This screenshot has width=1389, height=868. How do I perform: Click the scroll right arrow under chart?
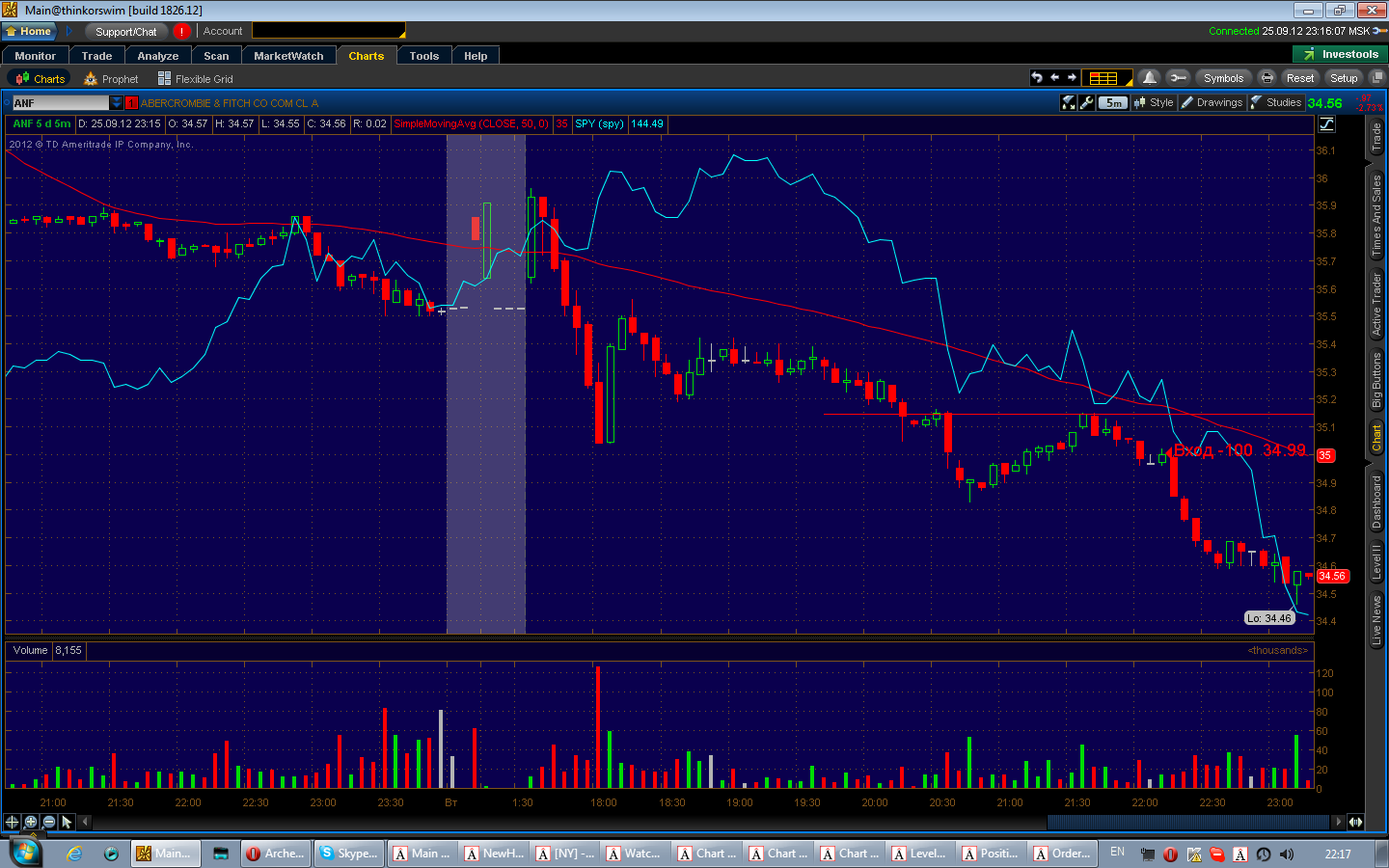(1338, 822)
